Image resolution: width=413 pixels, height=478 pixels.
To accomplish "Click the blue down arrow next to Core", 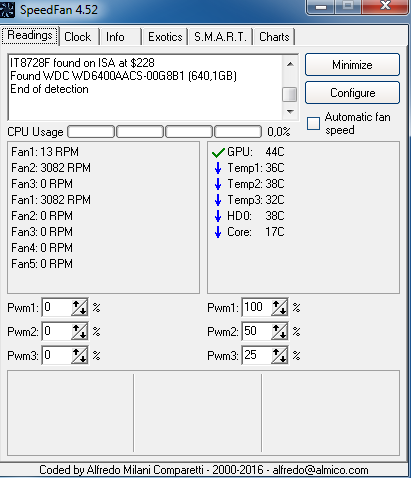I will [218, 232].
